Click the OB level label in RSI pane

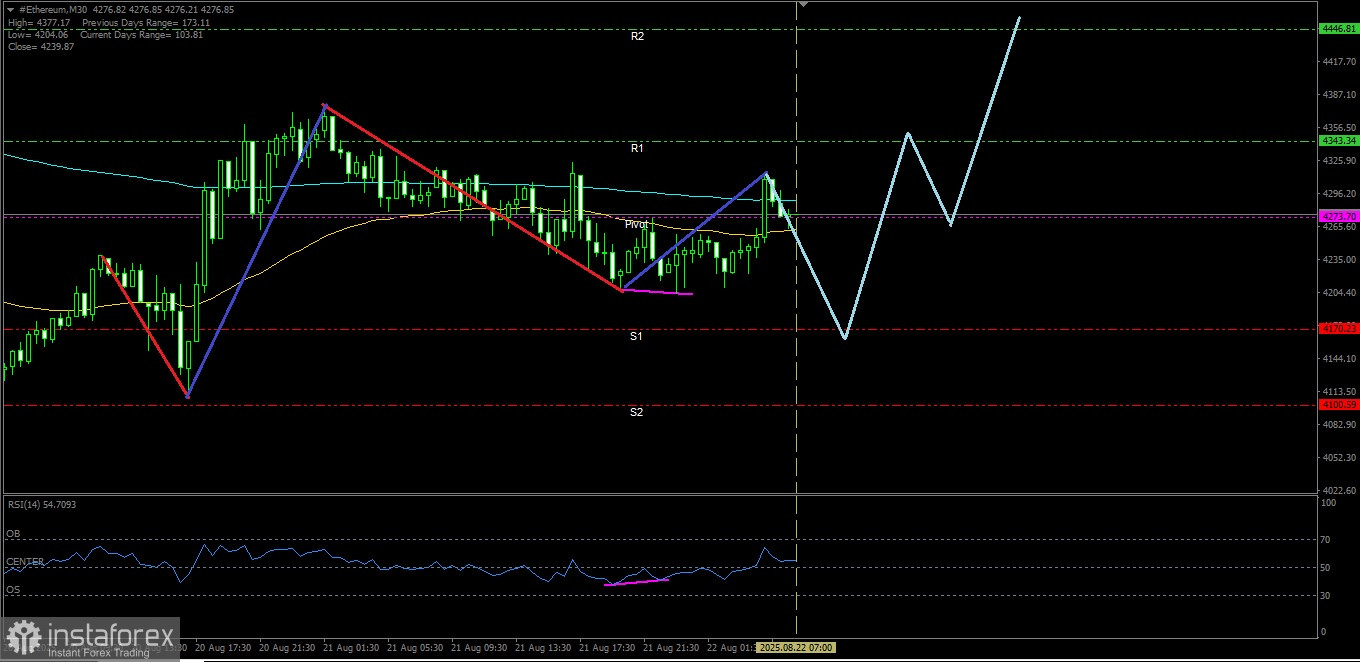point(13,534)
